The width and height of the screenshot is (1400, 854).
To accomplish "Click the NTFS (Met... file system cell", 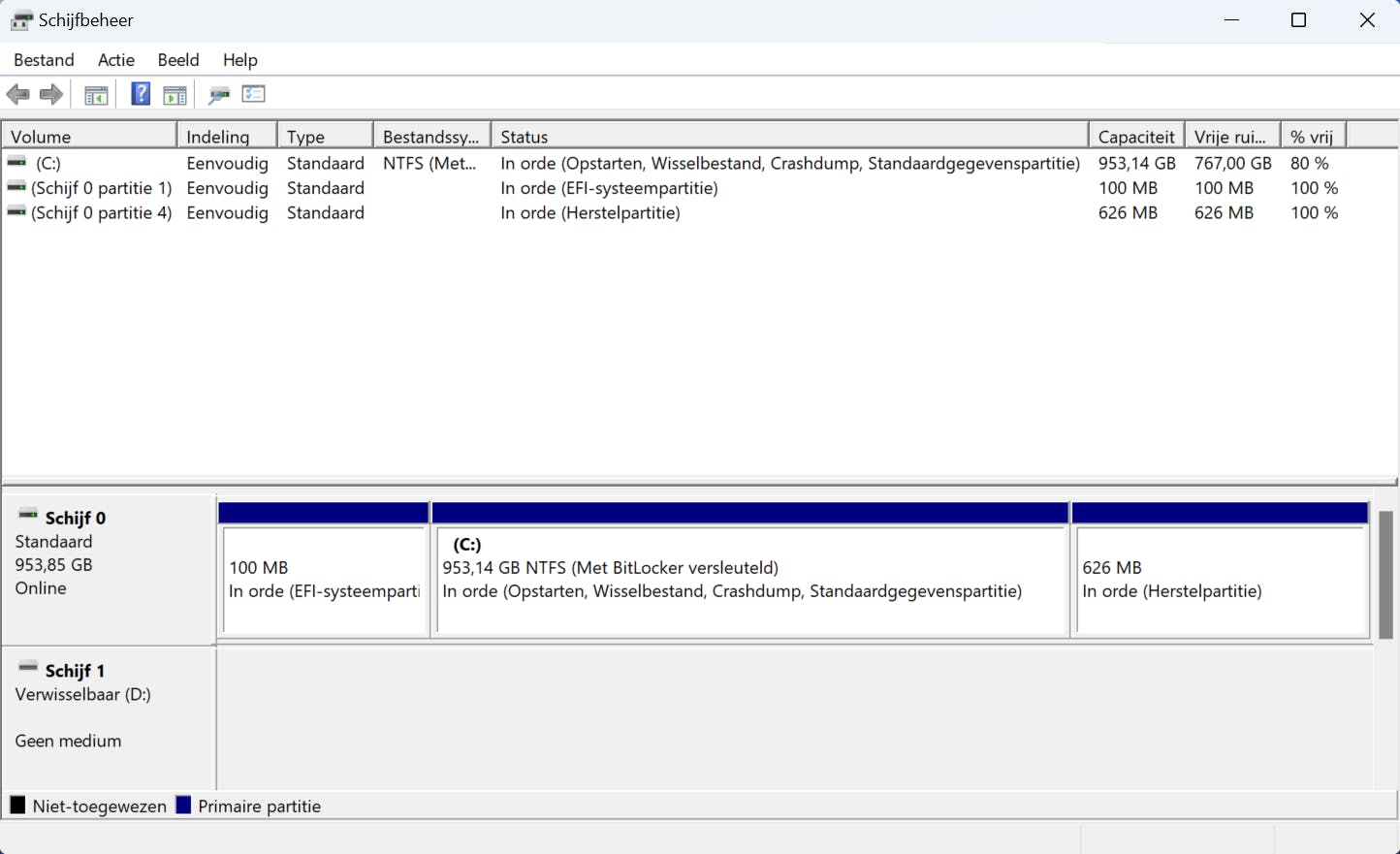I will (x=430, y=163).
